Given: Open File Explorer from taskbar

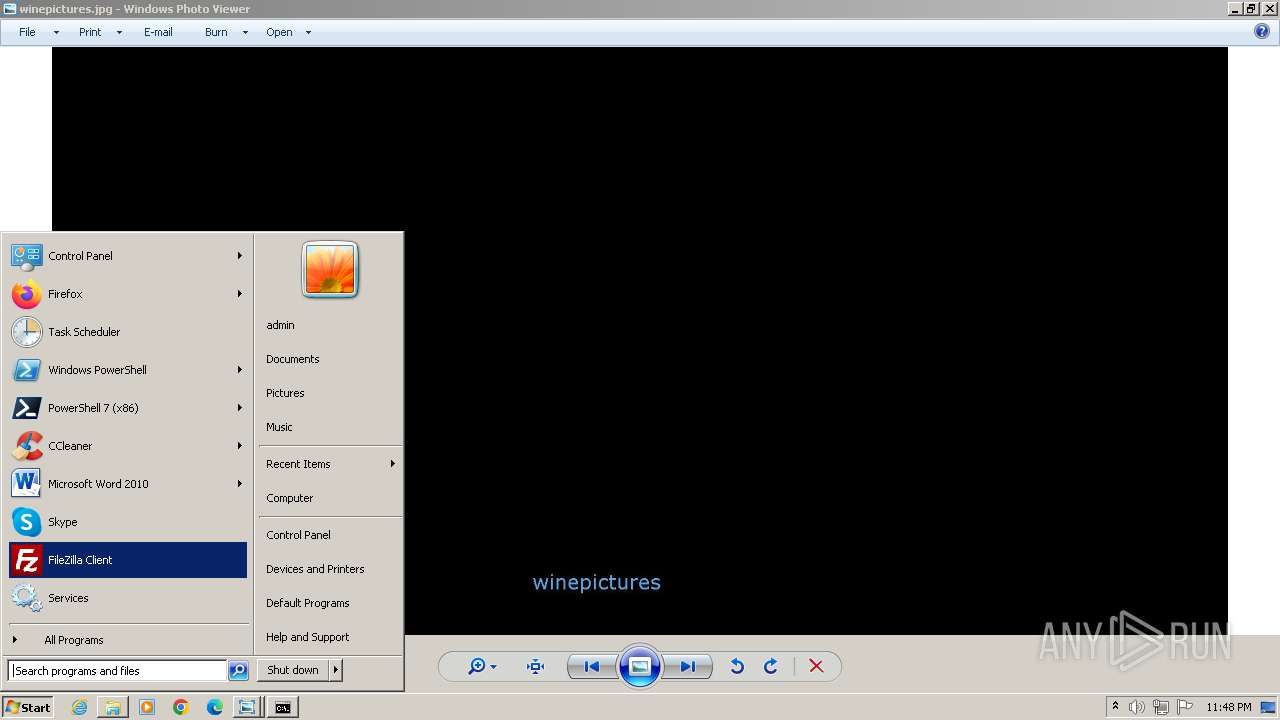Looking at the screenshot, I should click(x=113, y=707).
